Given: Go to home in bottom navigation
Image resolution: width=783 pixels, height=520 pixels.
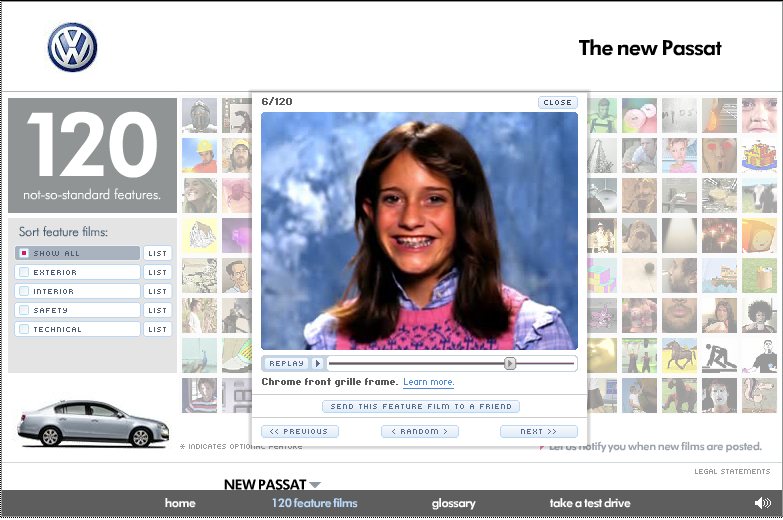Looking at the screenshot, I should [180, 503].
